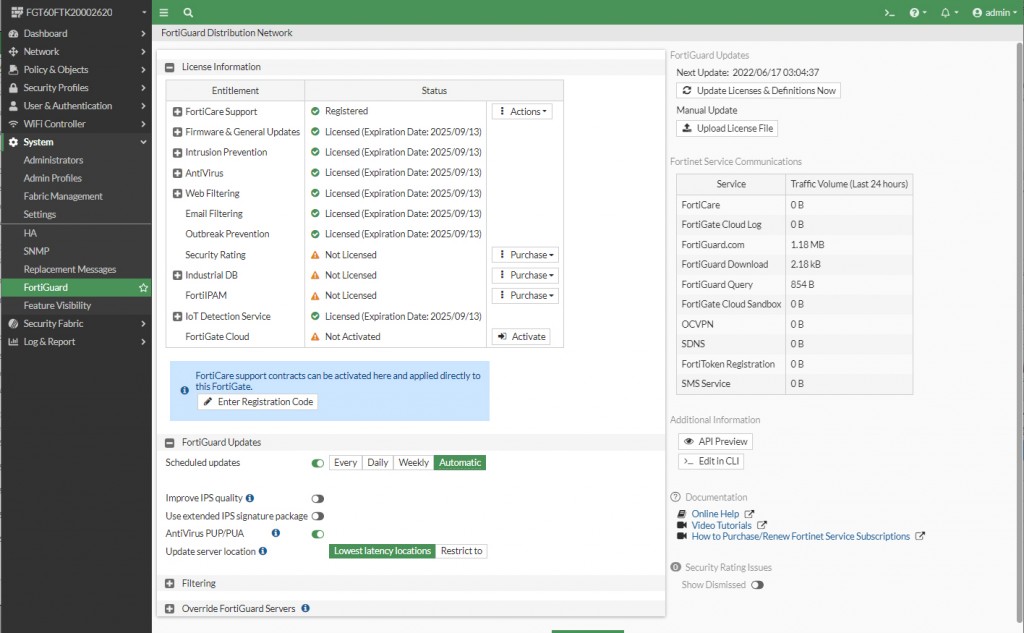The image size is (1024, 633).
Task: Toggle the hamburger sidebar menu icon
Action: coord(164,12)
